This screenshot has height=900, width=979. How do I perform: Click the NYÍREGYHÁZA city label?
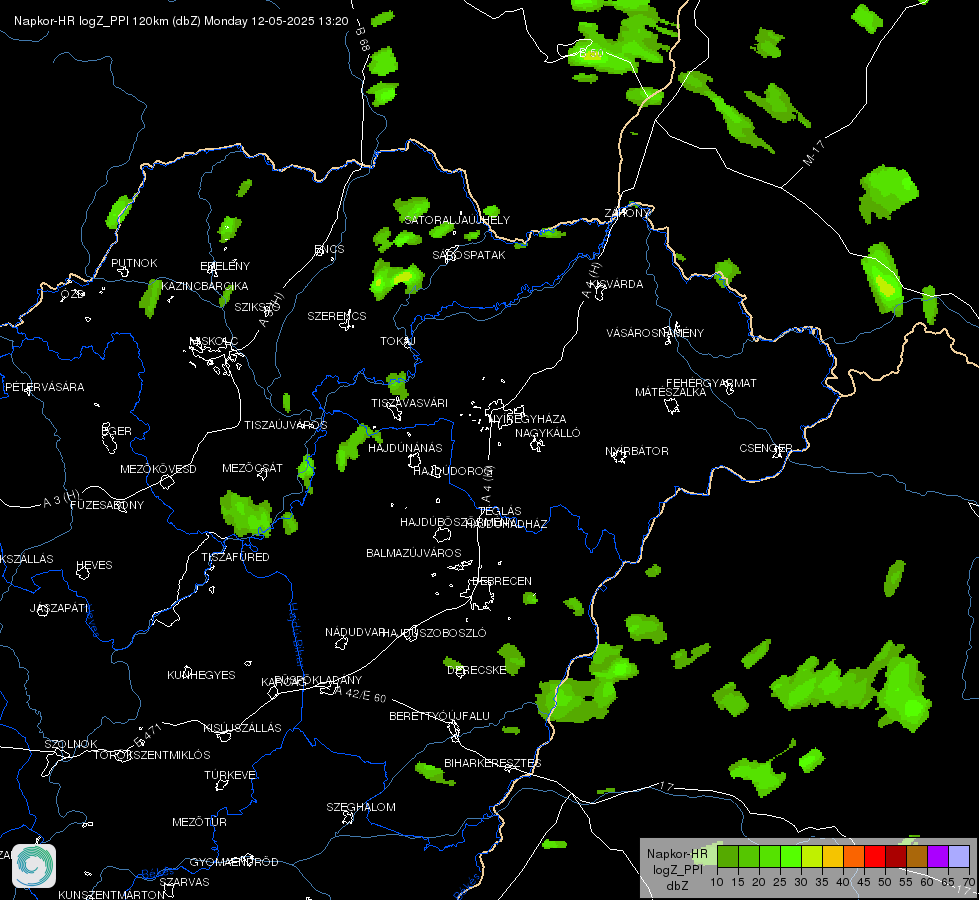coord(528,419)
